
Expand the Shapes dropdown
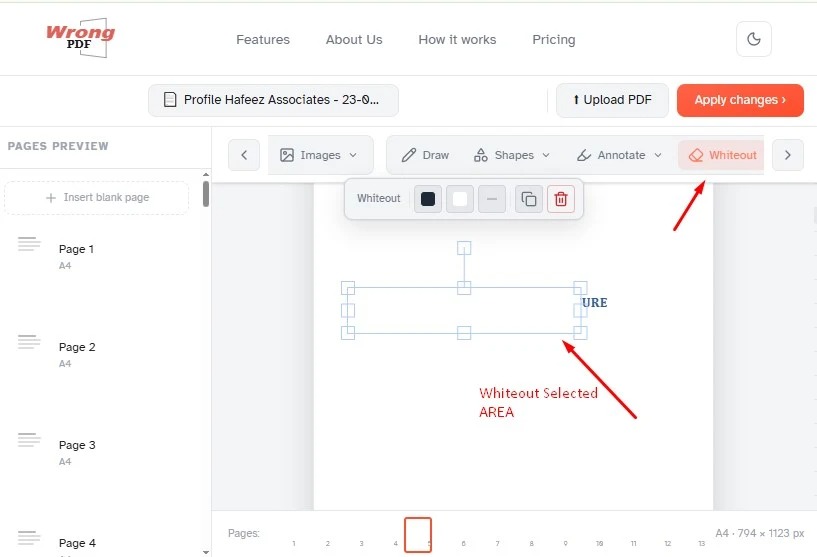[512, 155]
